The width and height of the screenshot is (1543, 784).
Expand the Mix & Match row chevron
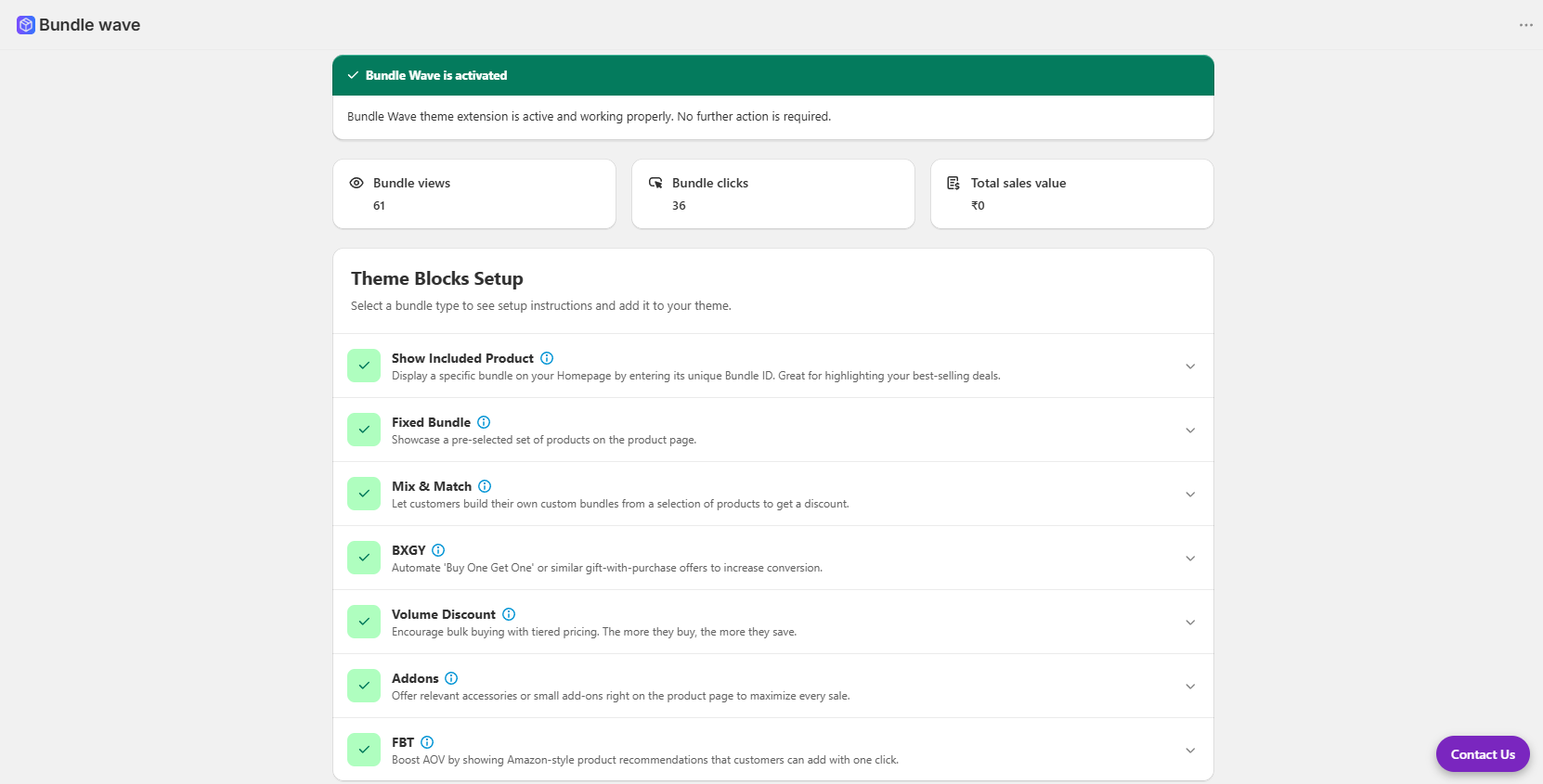pyautogui.click(x=1190, y=495)
